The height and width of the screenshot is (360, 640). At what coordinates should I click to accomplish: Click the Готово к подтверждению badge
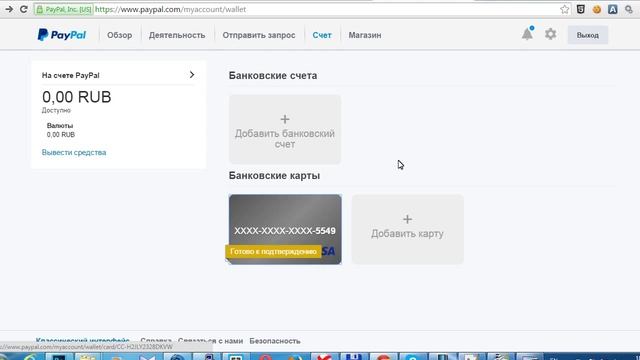point(273,251)
